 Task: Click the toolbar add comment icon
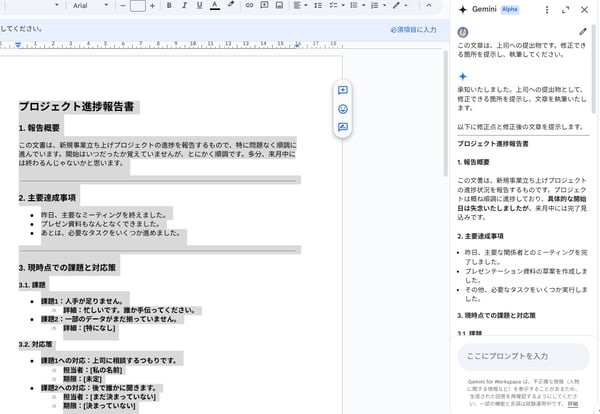point(264,5)
